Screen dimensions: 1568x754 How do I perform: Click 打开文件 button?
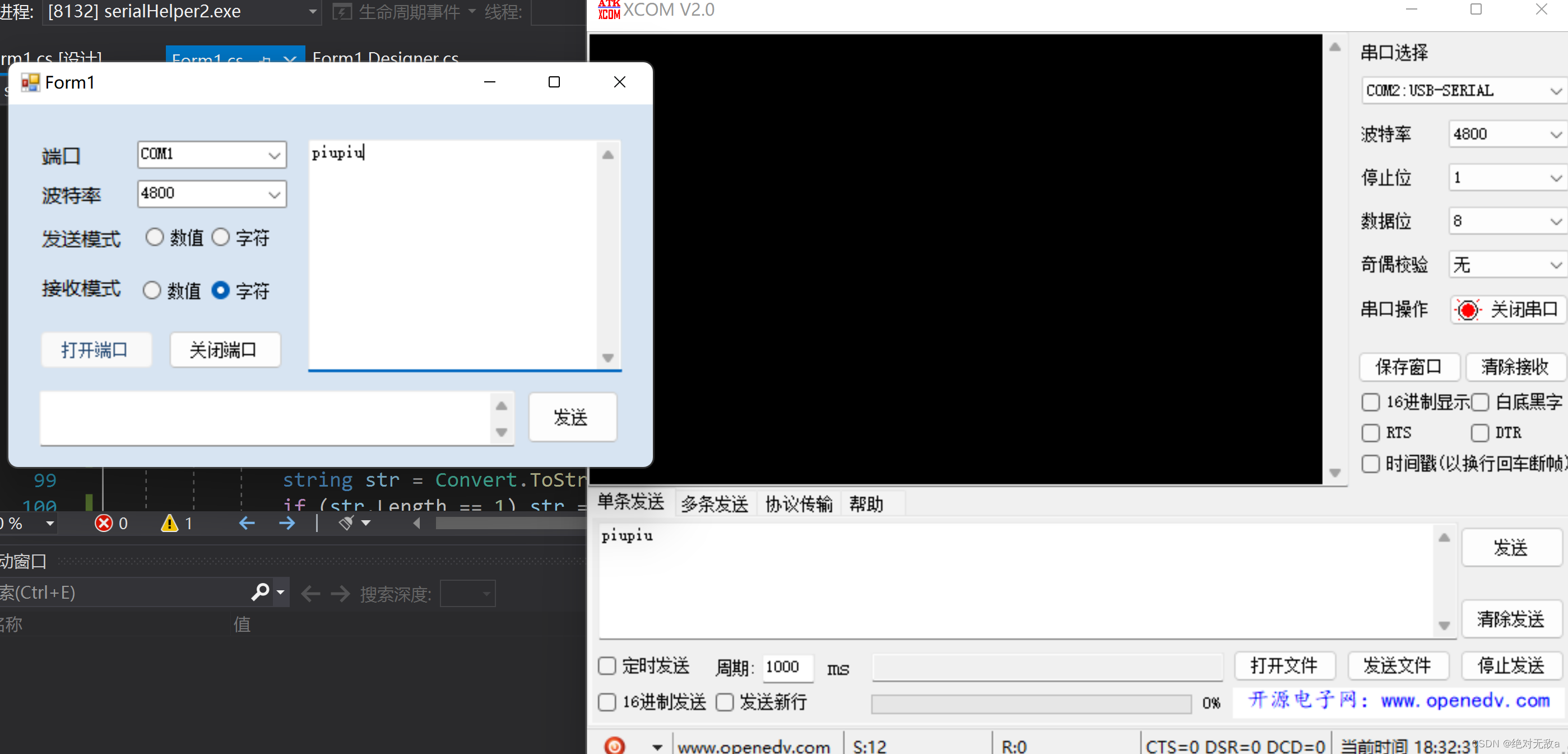(x=1284, y=665)
